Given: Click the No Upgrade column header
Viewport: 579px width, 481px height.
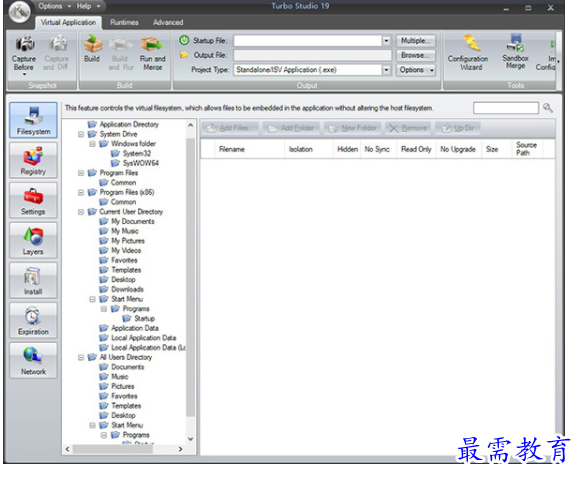Looking at the screenshot, I should 458,149.
